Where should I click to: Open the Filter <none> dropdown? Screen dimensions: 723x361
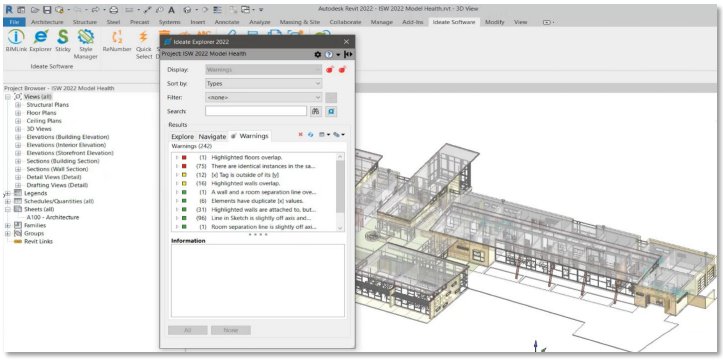coord(264,97)
